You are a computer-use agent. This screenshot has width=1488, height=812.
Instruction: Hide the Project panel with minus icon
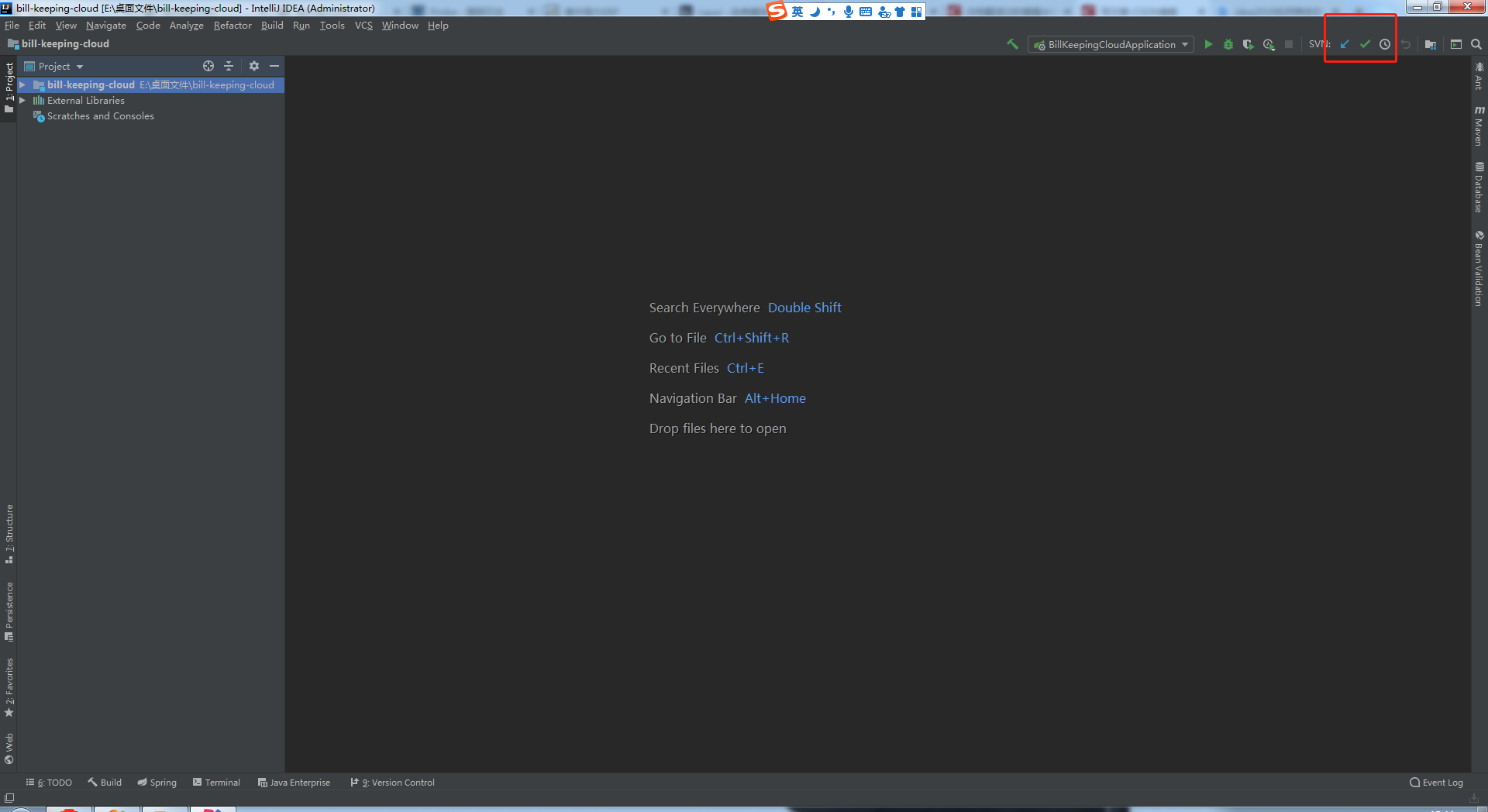274,66
